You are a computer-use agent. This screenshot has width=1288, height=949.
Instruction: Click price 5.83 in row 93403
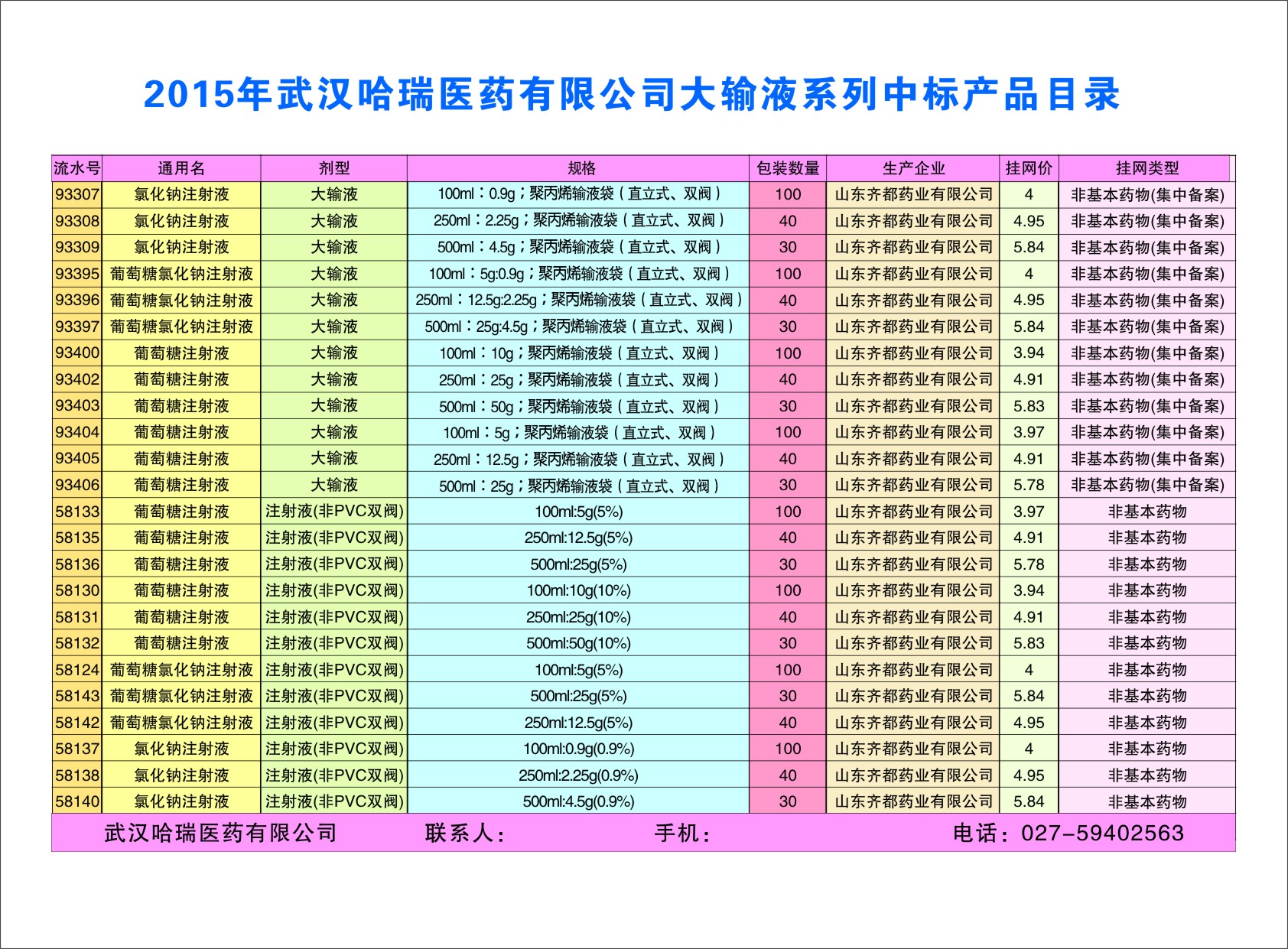[1029, 405]
